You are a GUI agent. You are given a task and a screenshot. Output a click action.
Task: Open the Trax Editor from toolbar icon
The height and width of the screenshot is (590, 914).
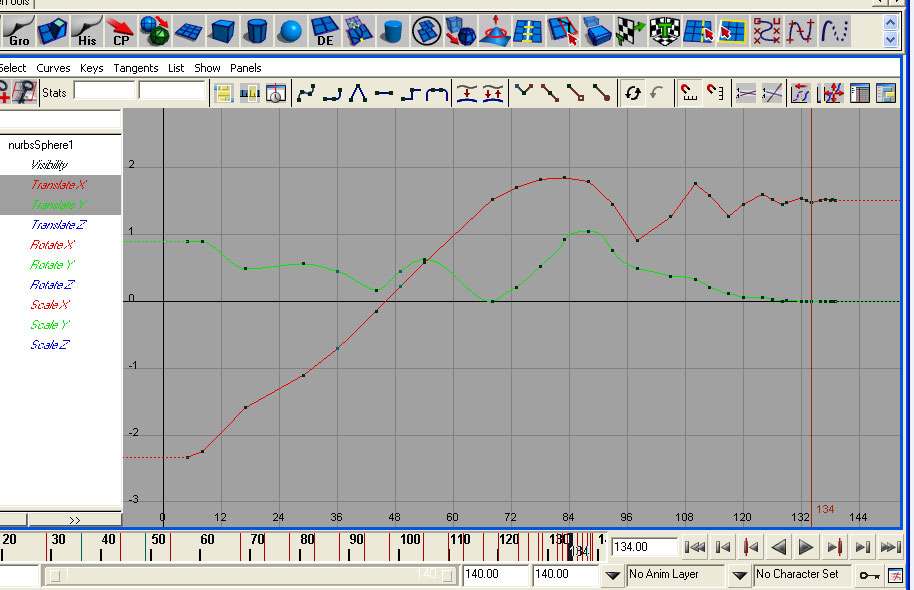(885, 93)
